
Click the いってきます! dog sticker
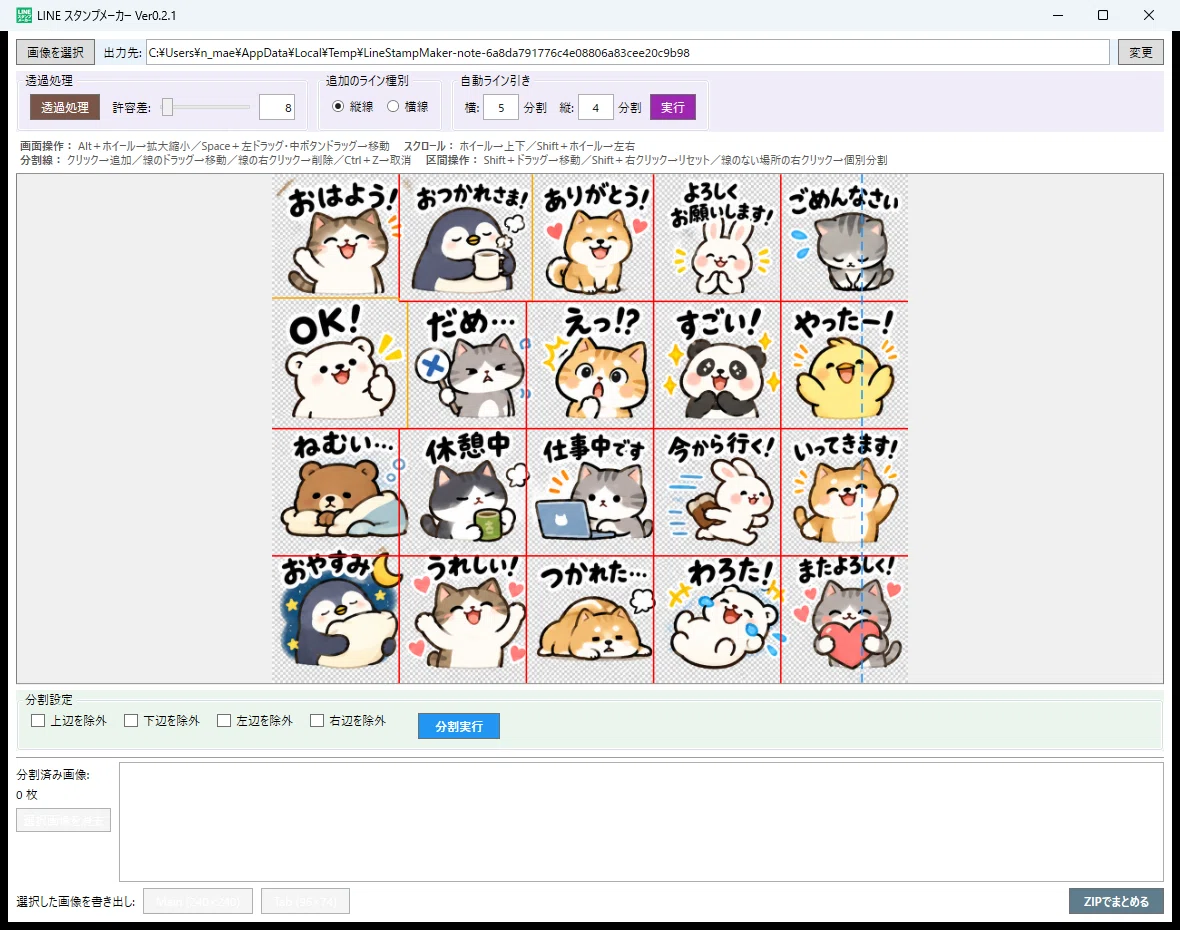tap(844, 492)
